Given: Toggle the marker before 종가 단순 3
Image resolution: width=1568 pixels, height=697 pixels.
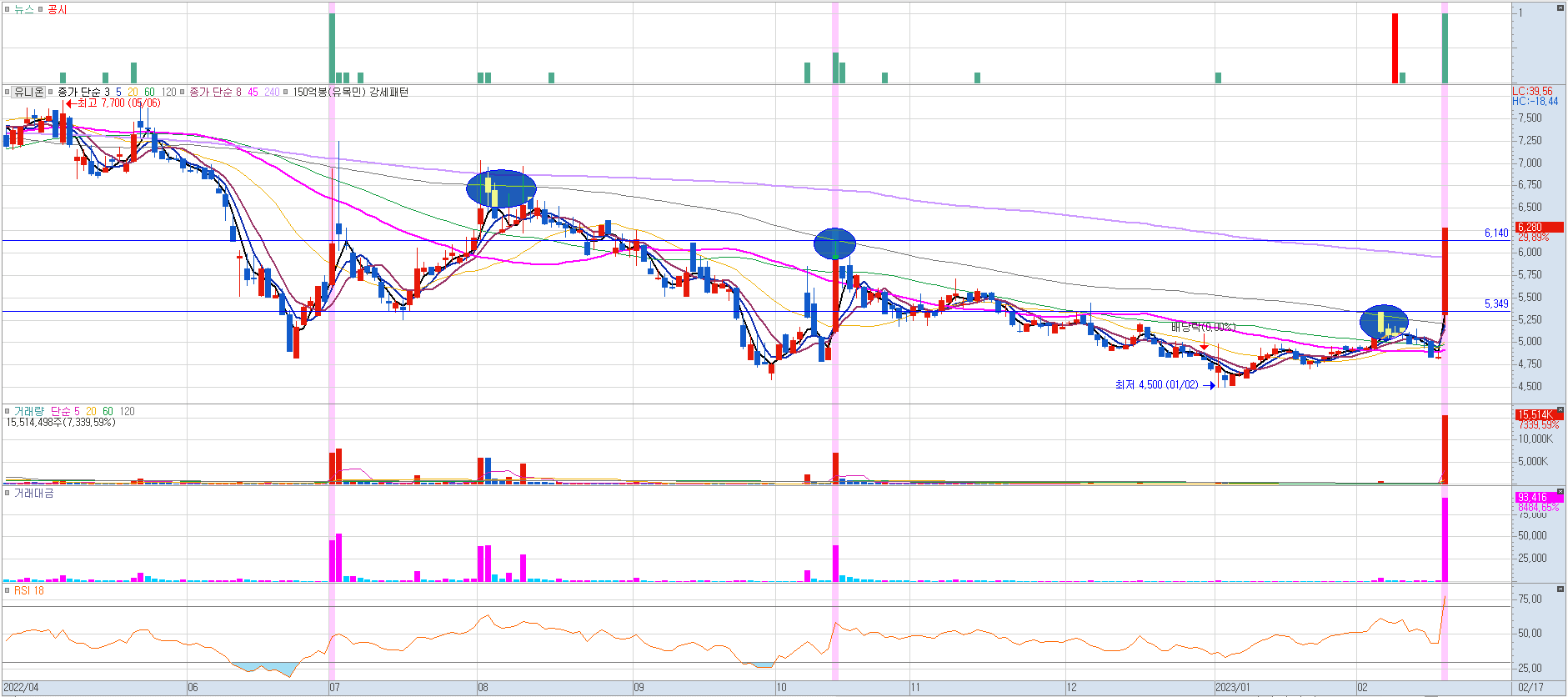Looking at the screenshot, I should (x=51, y=92).
